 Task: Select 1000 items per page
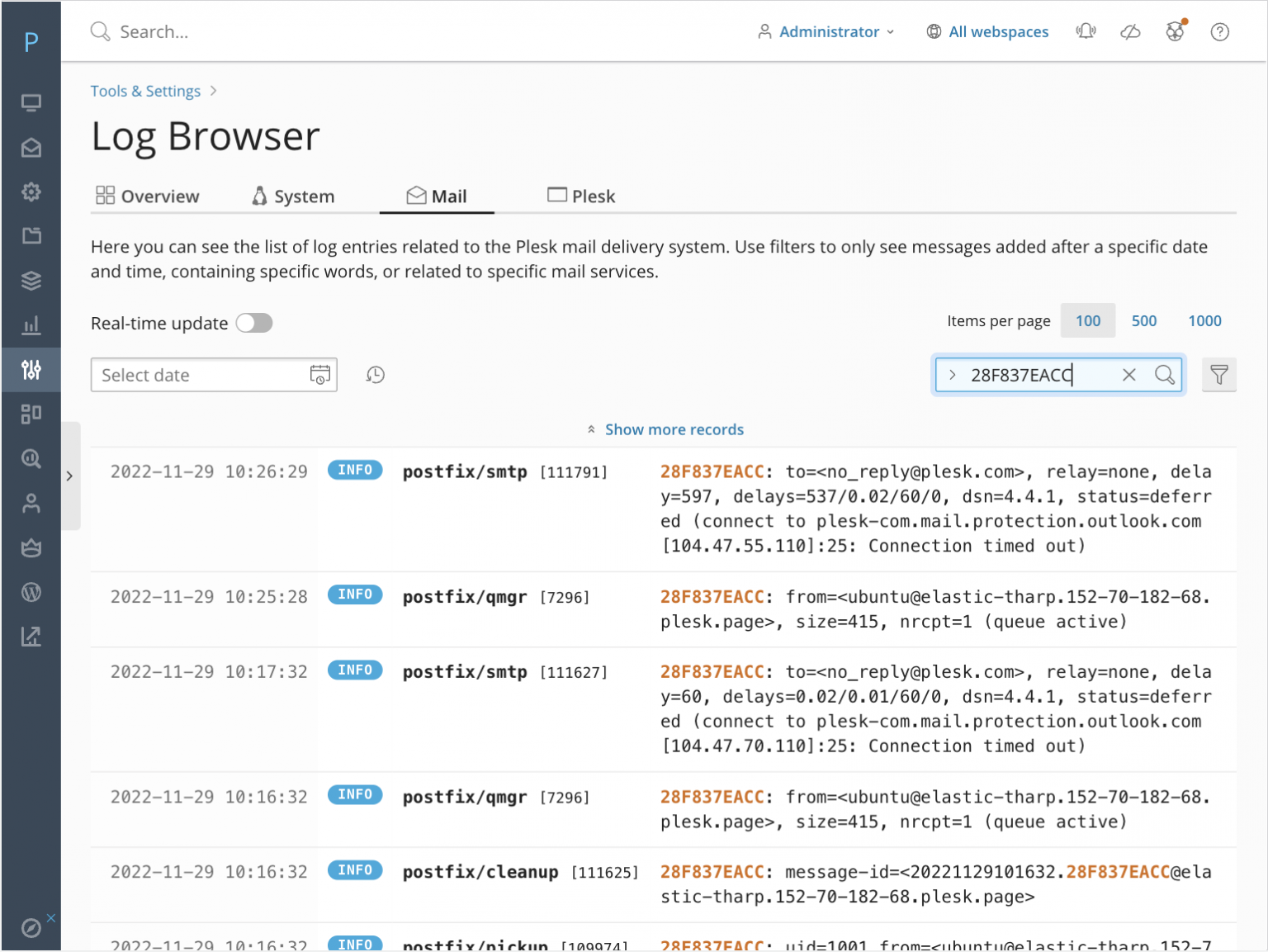click(x=1204, y=320)
